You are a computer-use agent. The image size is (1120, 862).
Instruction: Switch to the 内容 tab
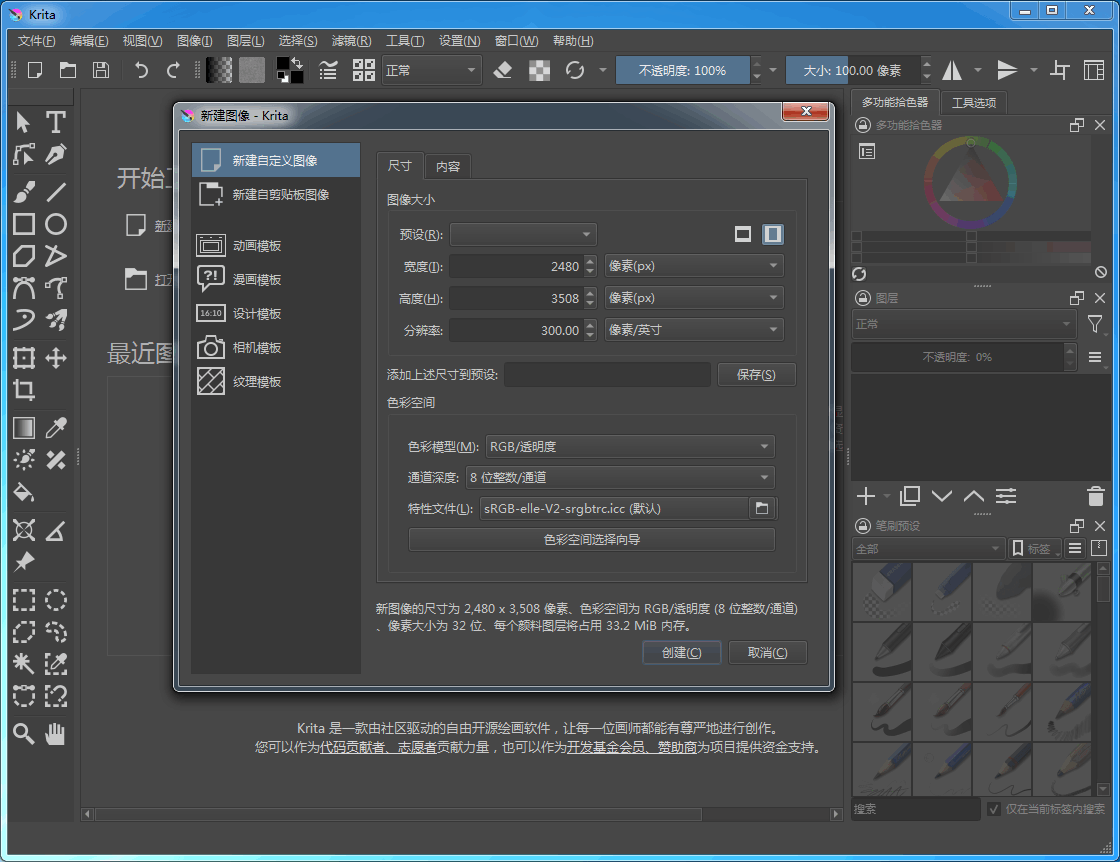448,166
